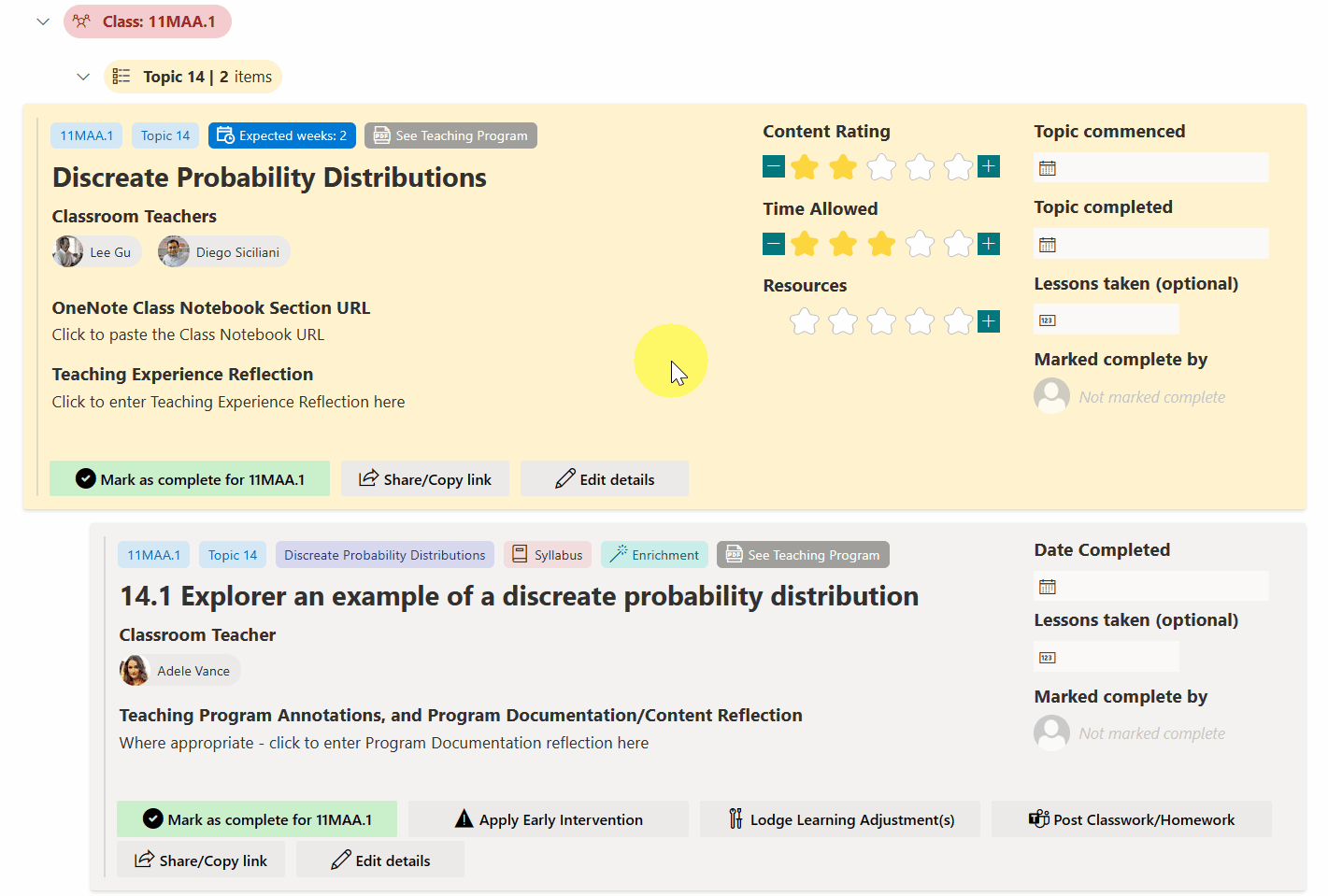Select 11MAA.1 tag in lesson 14.1 card
Viewport: 1328px width, 896px height.
pos(154,555)
